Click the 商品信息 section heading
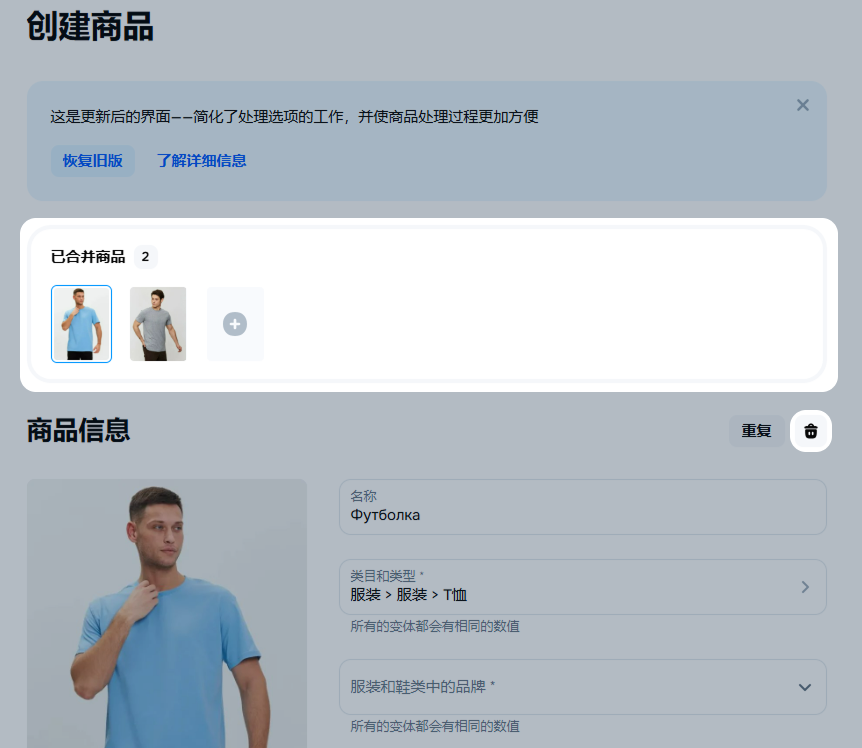The height and width of the screenshot is (748, 862). 78,431
